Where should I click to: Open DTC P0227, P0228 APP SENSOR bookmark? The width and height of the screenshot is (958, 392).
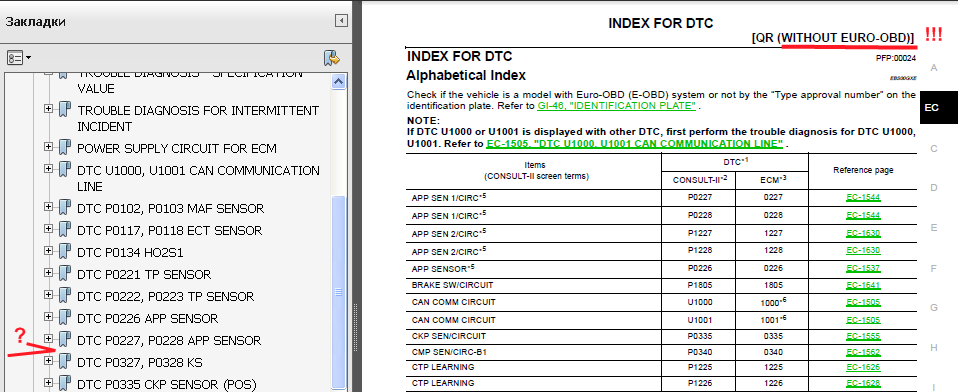[169, 341]
